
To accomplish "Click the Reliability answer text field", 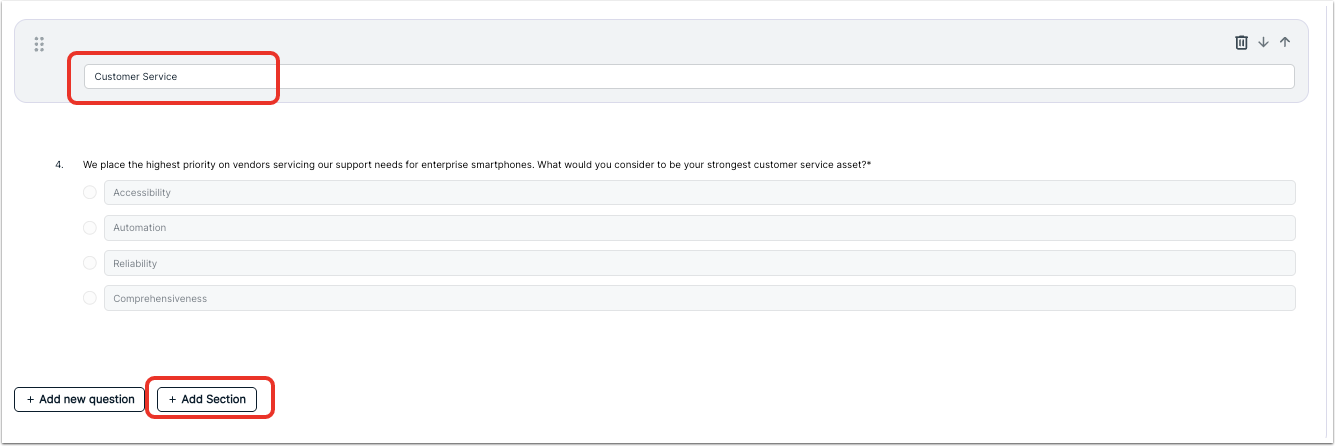I will coord(700,263).
